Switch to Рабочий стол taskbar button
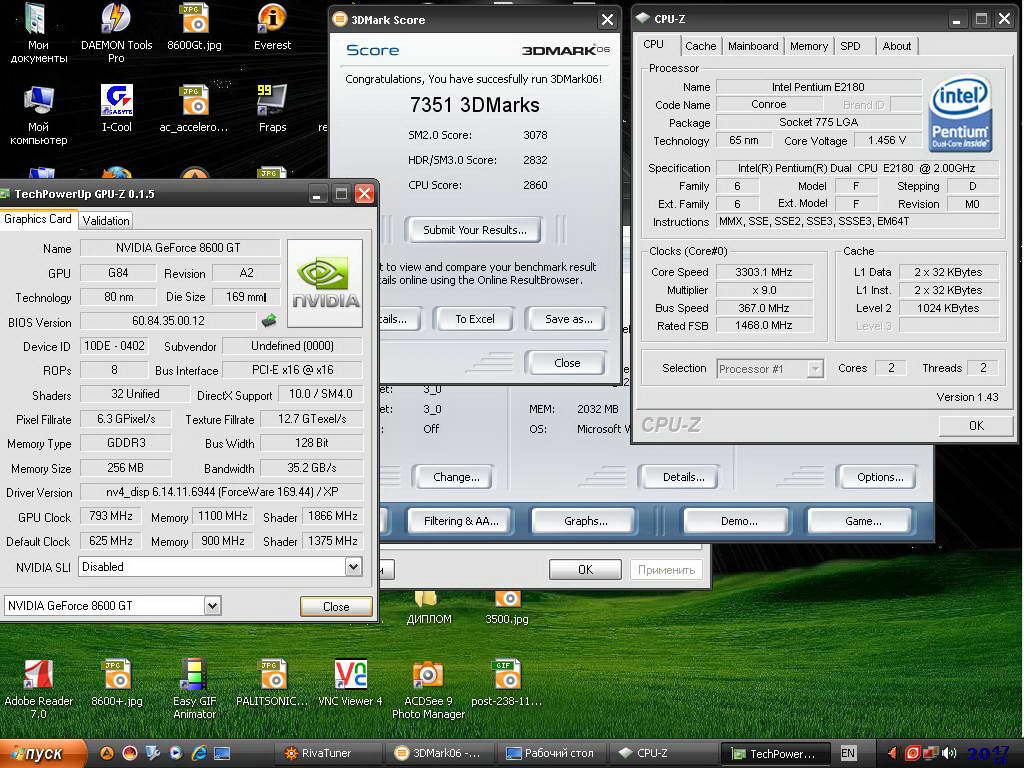The width and height of the screenshot is (1024, 768). 553,753
